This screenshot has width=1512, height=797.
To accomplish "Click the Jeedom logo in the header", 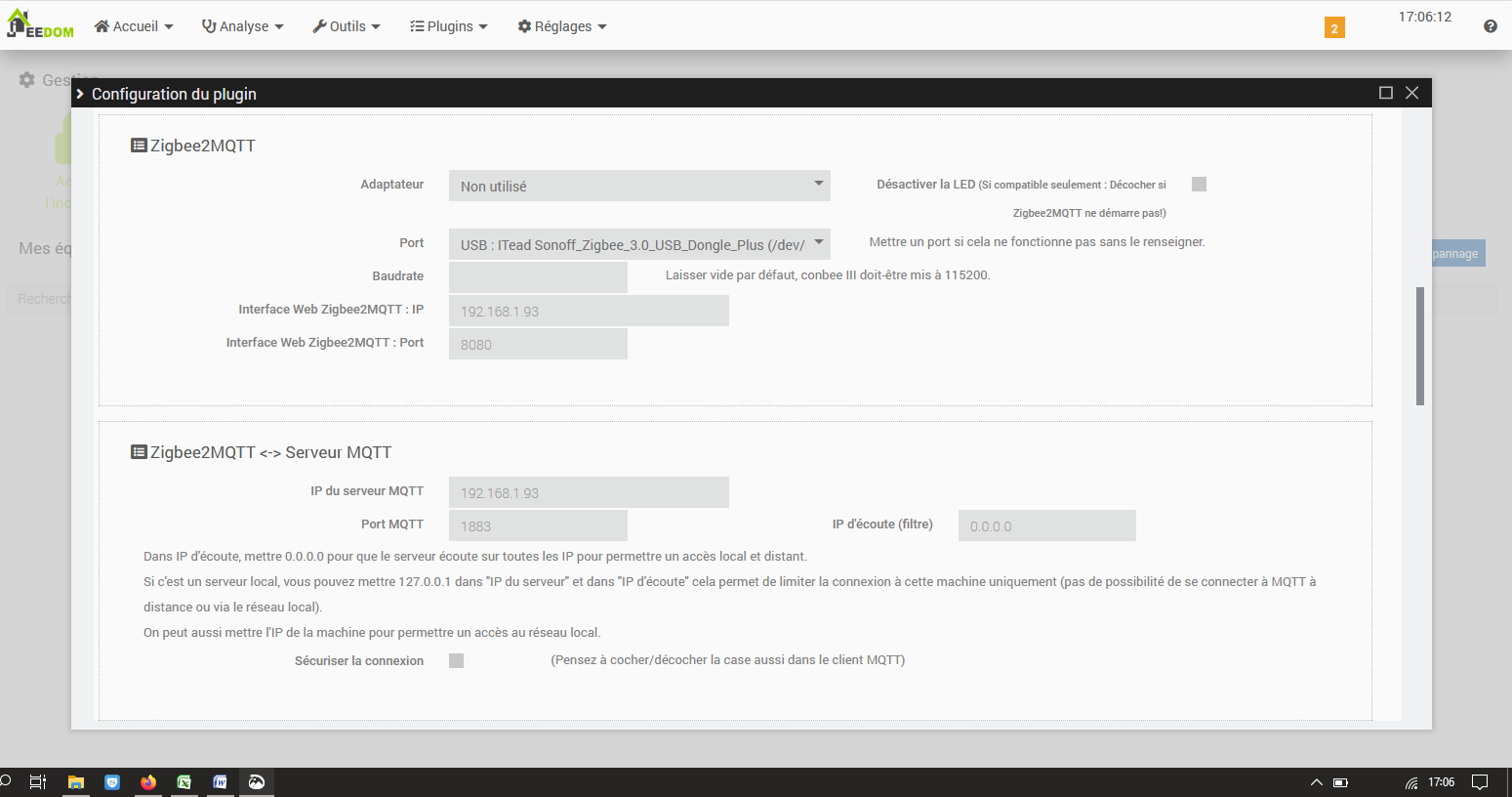I will [40, 25].
